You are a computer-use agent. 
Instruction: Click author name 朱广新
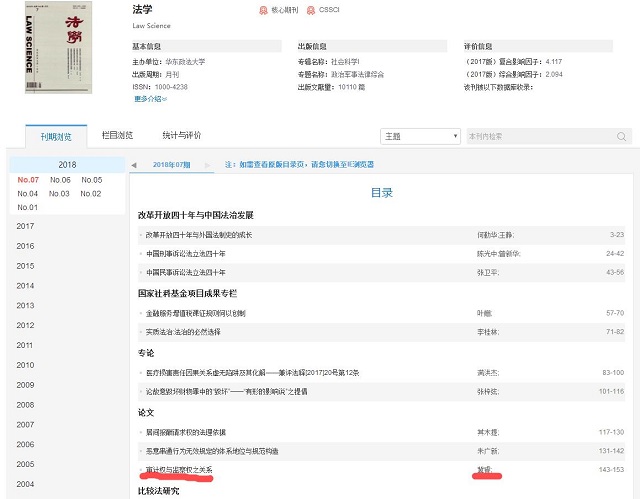click(490, 451)
